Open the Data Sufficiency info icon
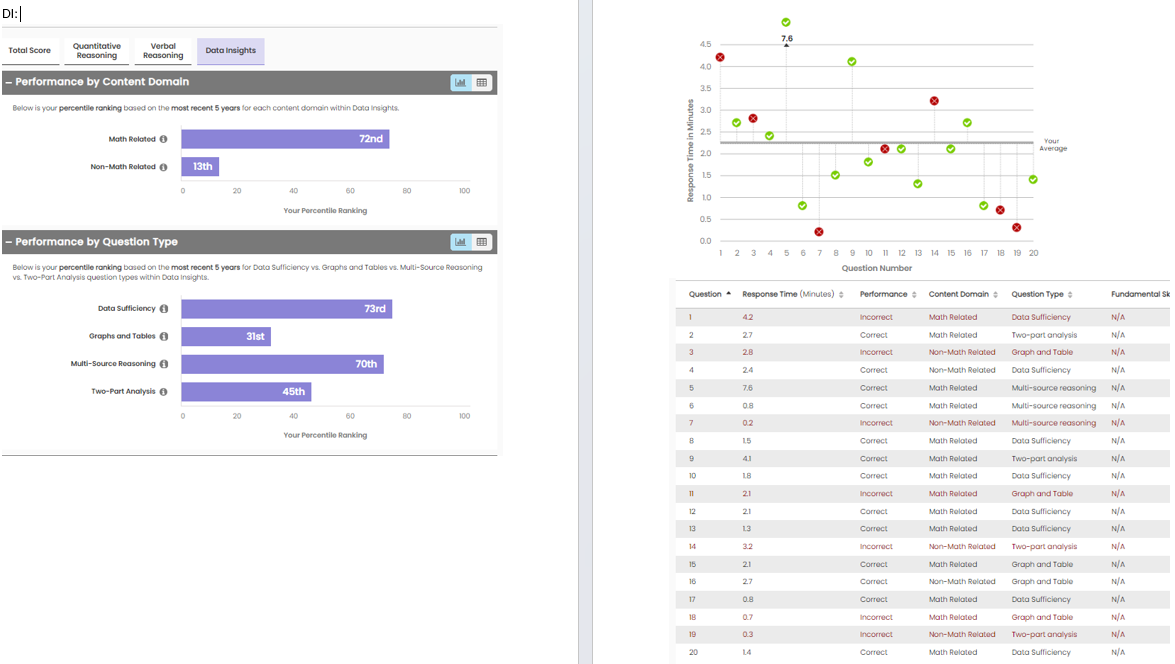The height and width of the screenshot is (664, 1175). (x=163, y=309)
